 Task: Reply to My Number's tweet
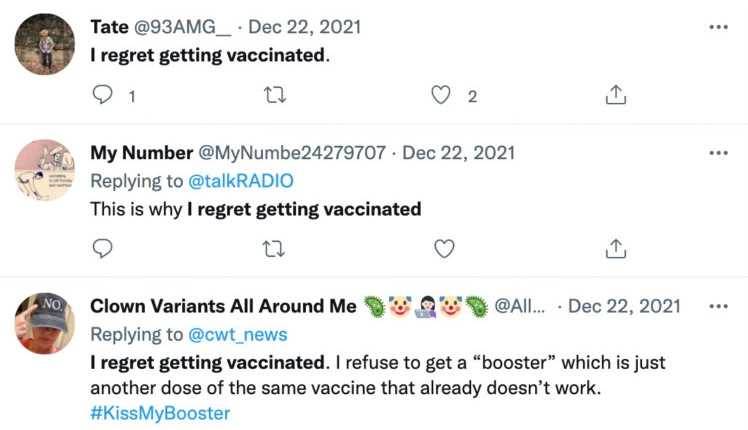point(103,247)
